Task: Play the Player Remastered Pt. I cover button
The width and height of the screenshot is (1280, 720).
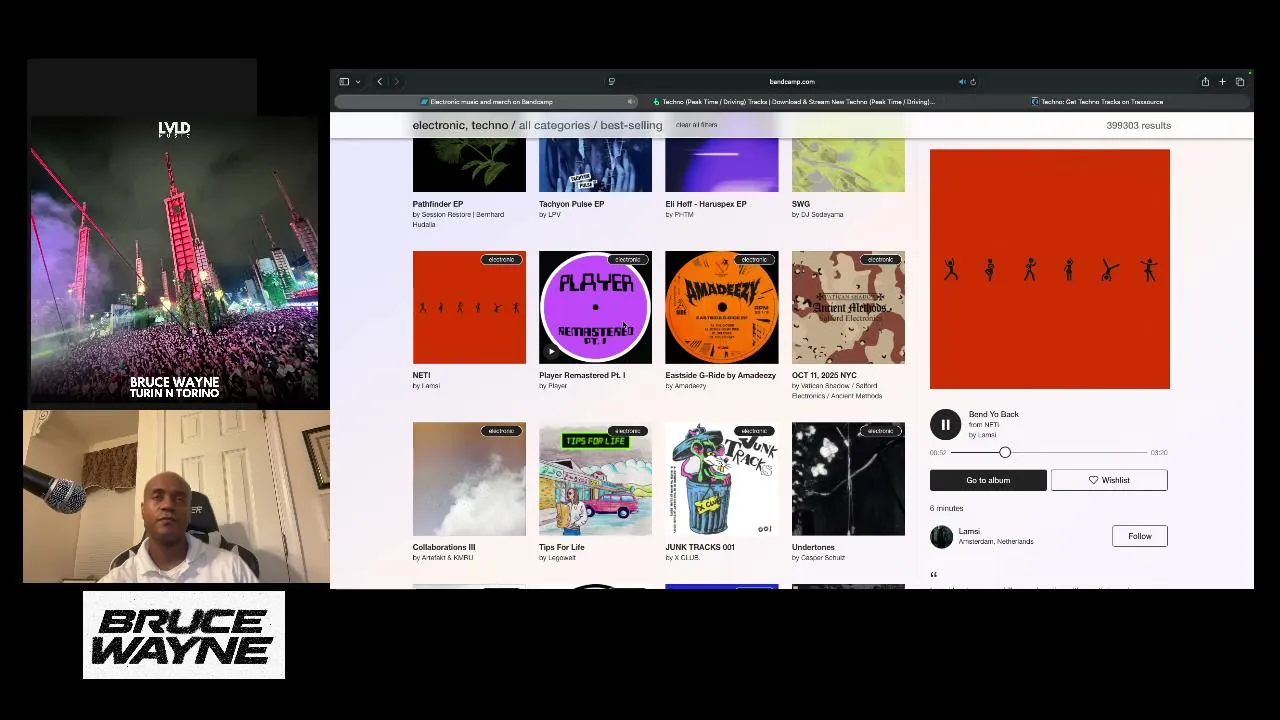Action: [x=551, y=351]
